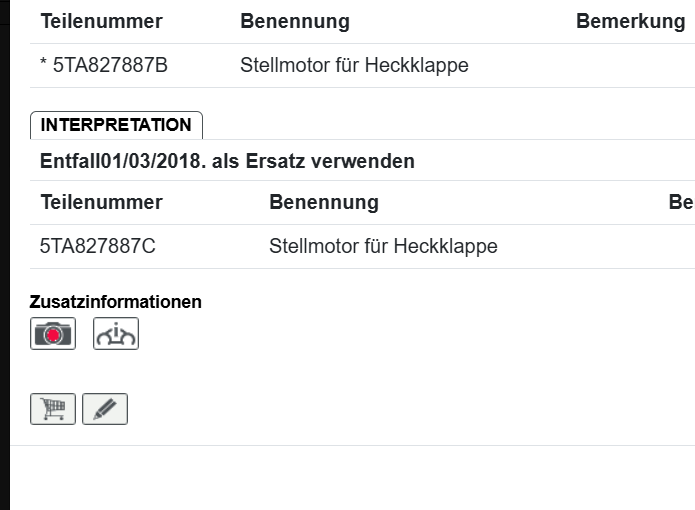Click truncated Be column header at right
Screen dimensions: 695x510
(681, 202)
